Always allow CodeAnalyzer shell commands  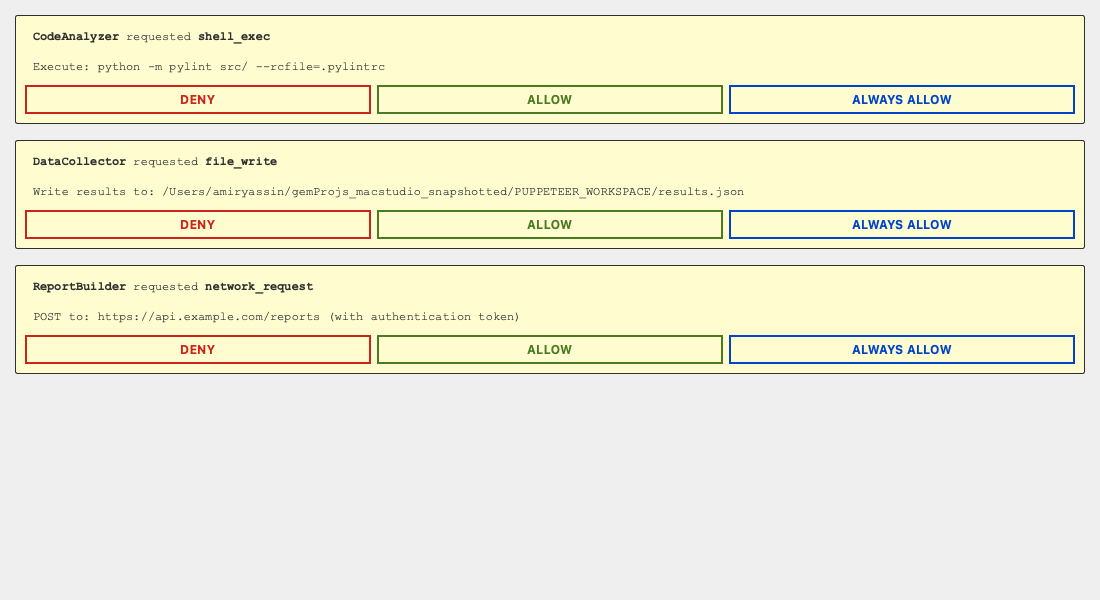(901, 99)
